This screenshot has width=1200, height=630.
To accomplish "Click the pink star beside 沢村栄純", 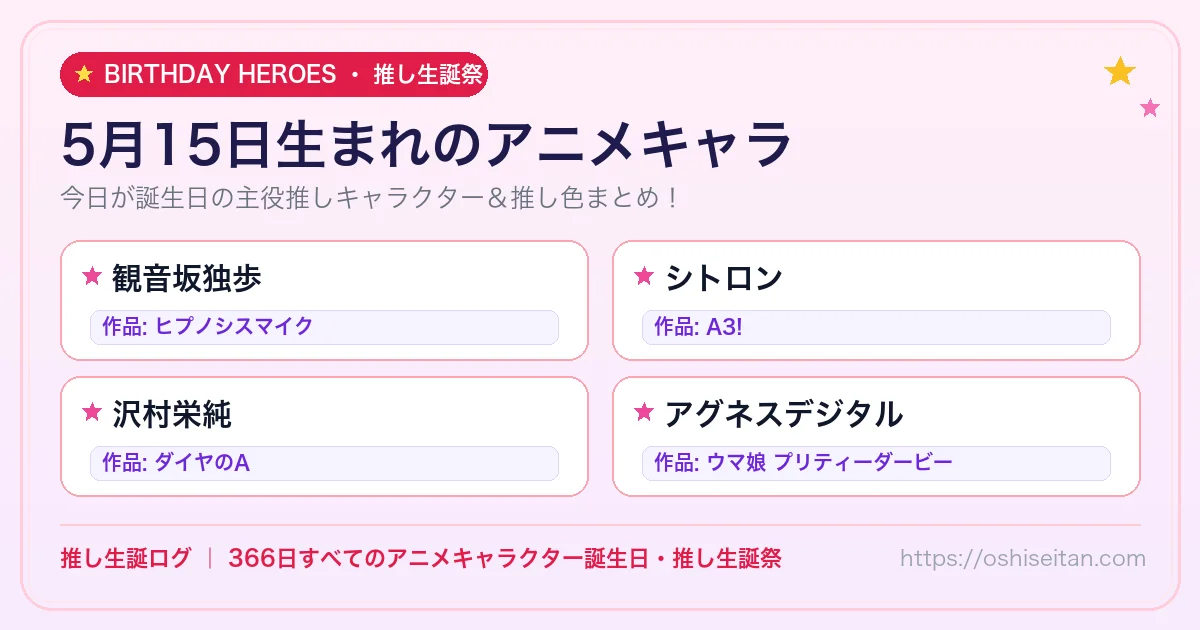I will 92,412.
